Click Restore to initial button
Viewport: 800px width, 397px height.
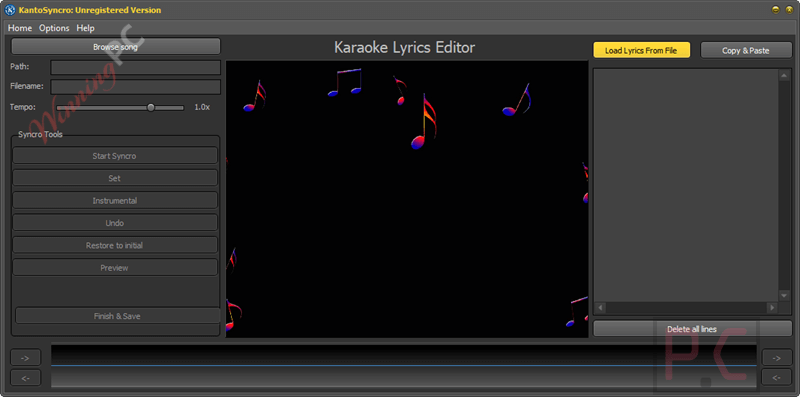[x=115, y=245]
